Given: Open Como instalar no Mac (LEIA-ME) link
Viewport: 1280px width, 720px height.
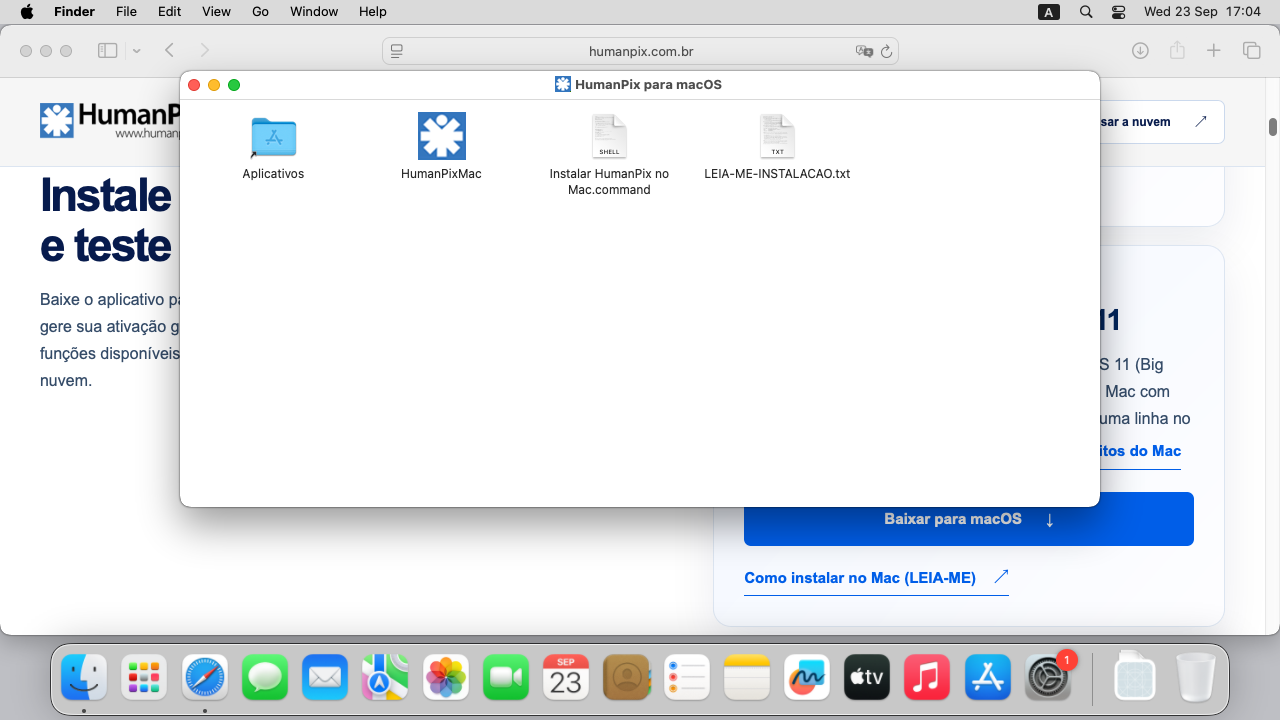Looking at the screenshot, I should point(876,578).
